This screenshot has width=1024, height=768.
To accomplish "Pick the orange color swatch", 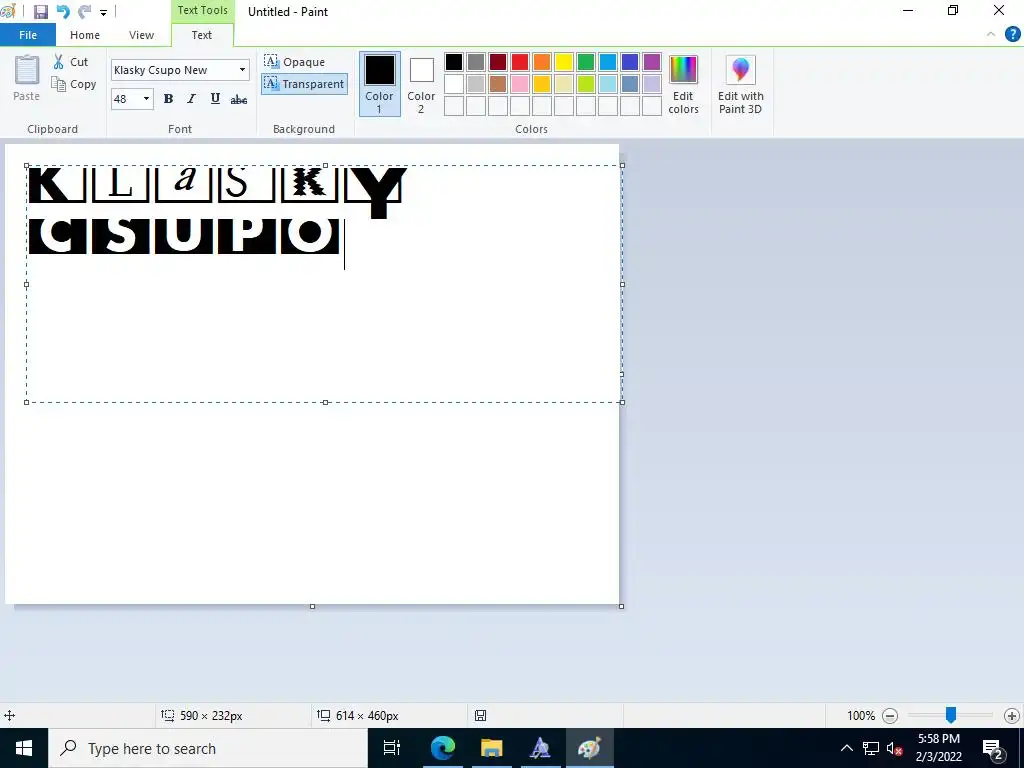I will (x=542, y=62).
